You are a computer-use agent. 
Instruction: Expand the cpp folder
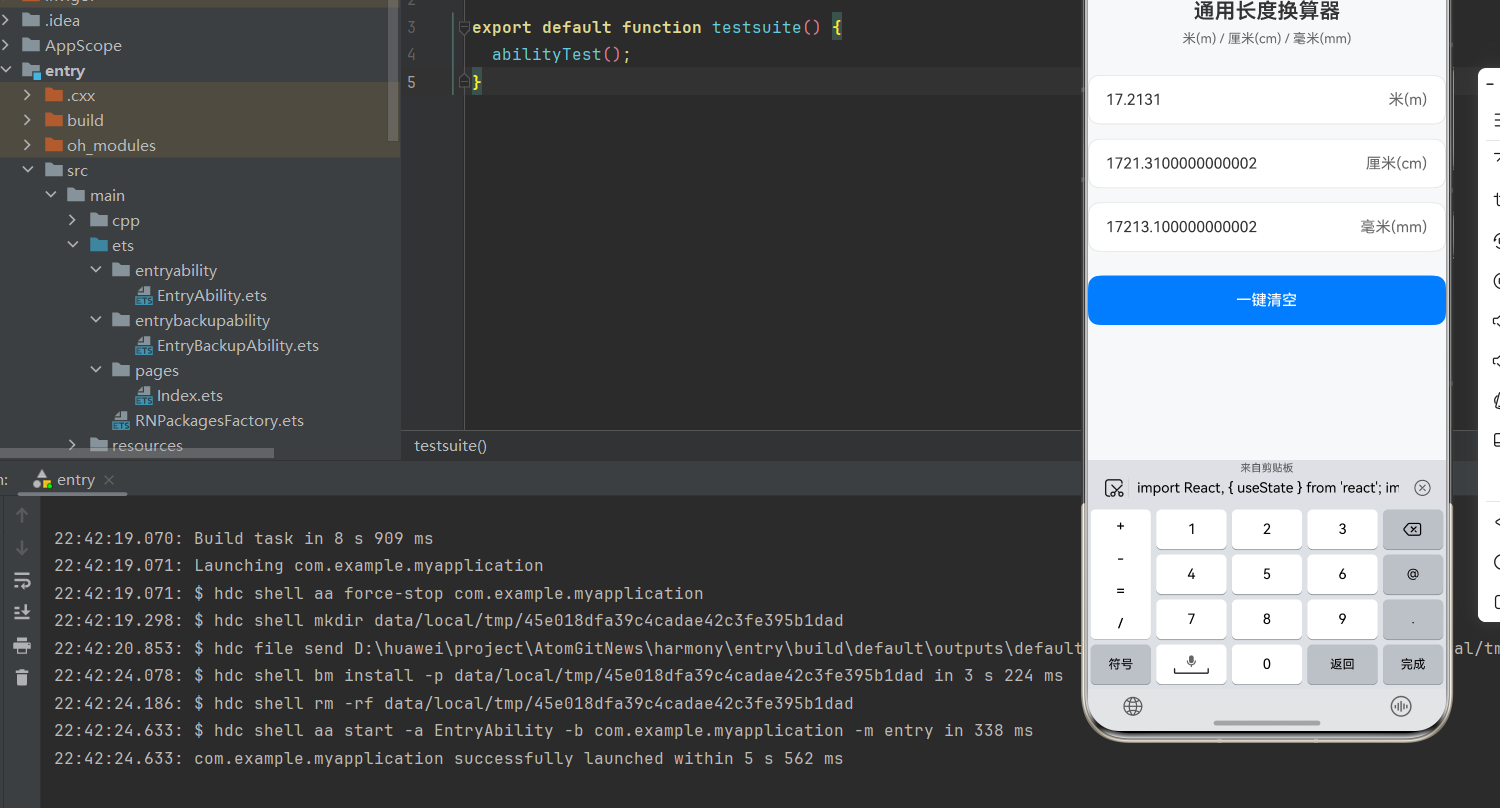(x=73, y=220)
